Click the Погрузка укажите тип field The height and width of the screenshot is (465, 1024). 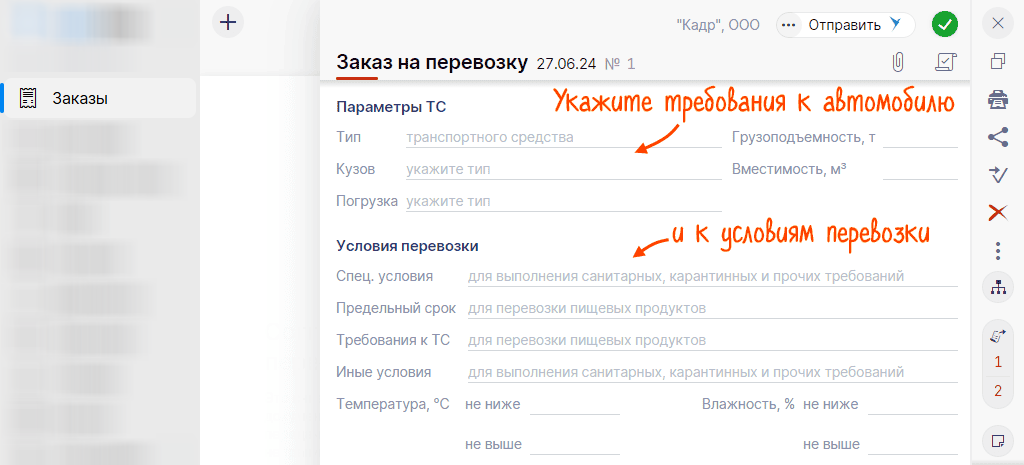click(x=564, y=201)
